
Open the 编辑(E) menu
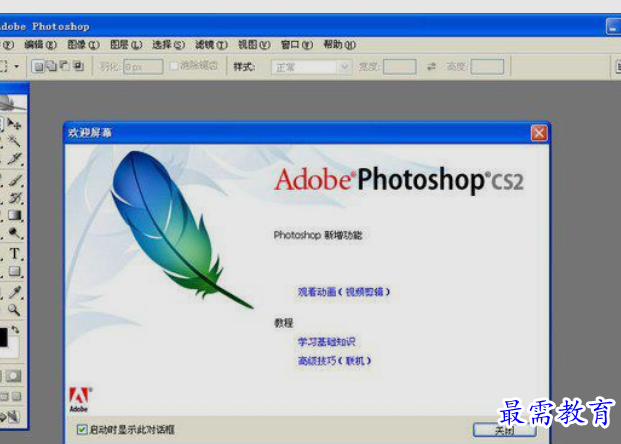[x=40, y=45]
